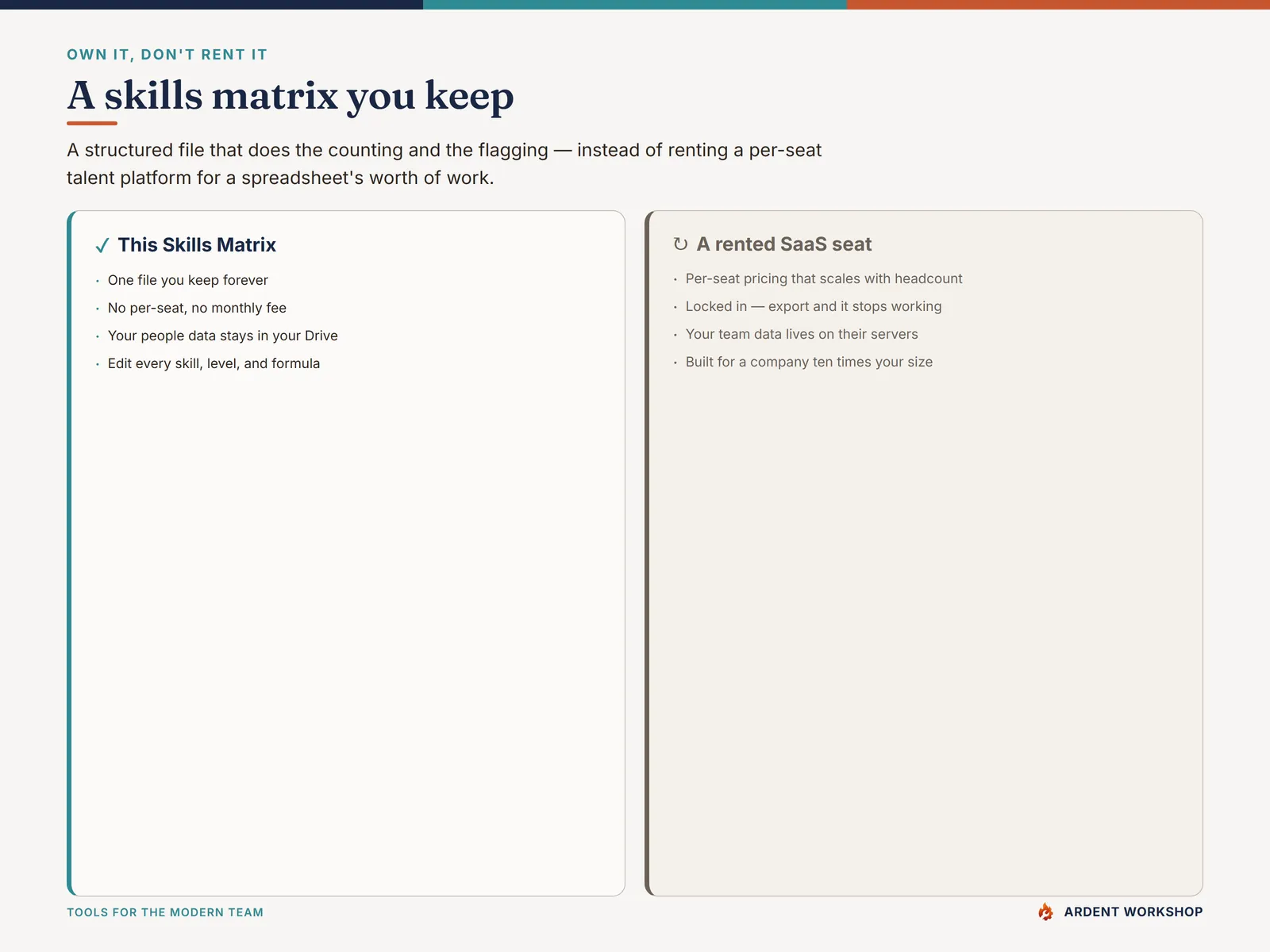1270x952 pixels.
Task: Click the Ardent Workshop flame logo
Action: (1045, 912)
